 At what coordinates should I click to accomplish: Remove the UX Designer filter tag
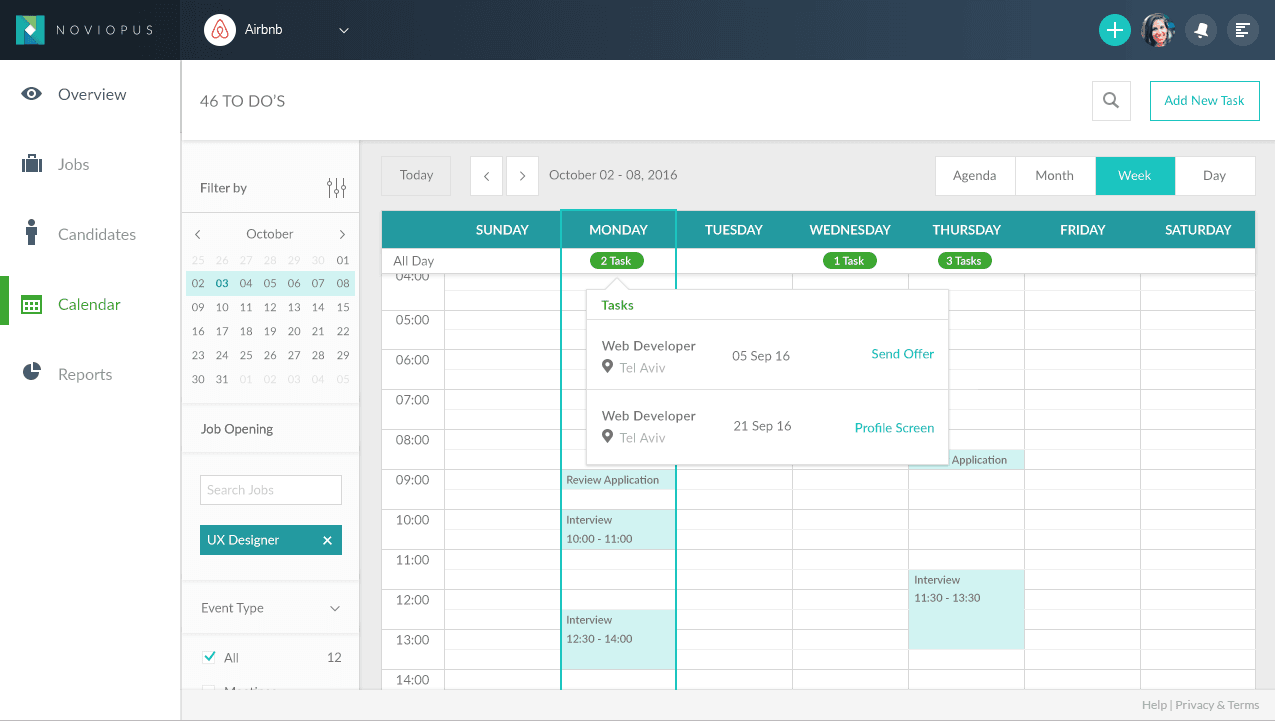tap(327, 539)
